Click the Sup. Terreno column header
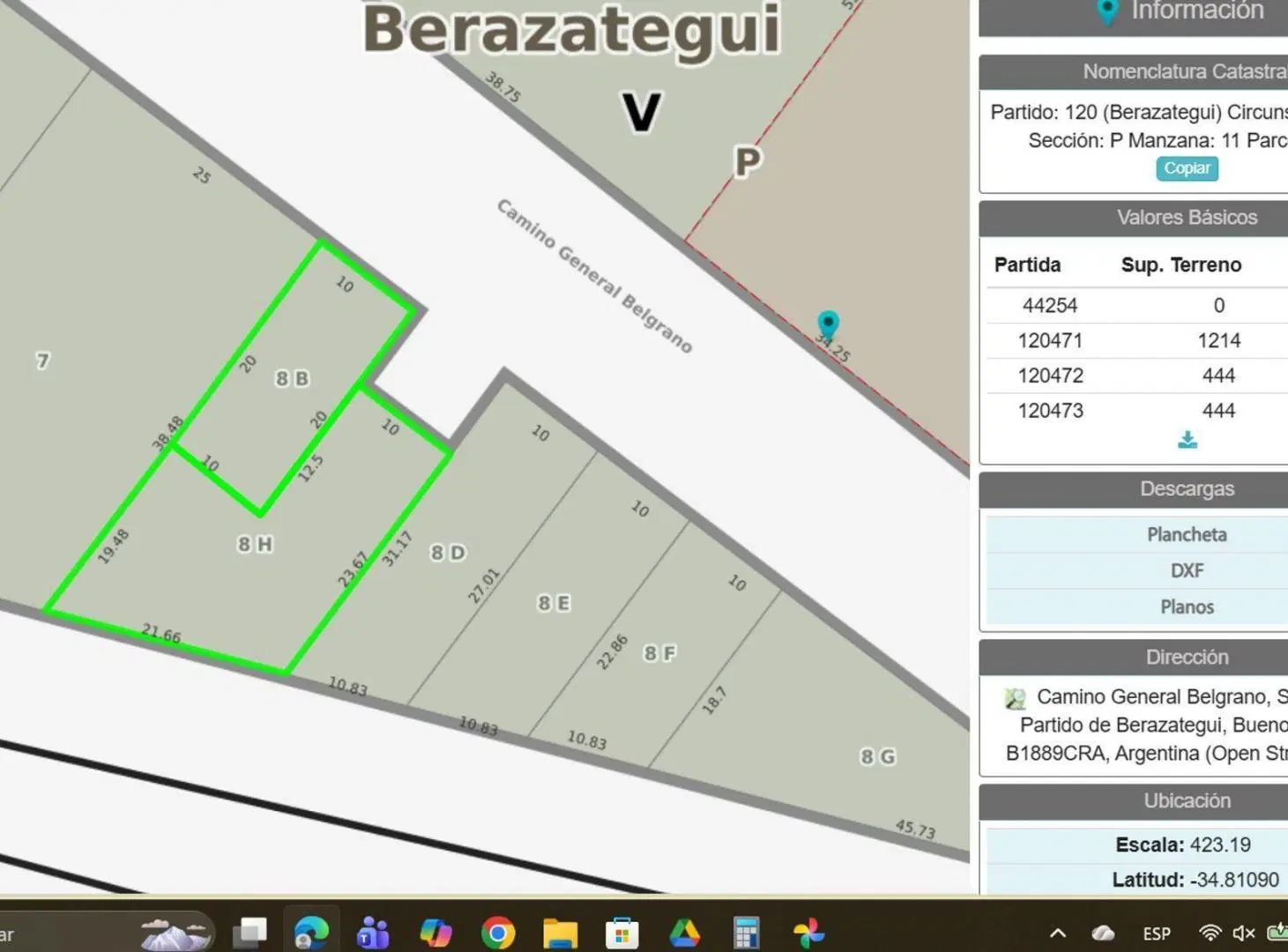The image size is (1288, 952). [1180, 264]
